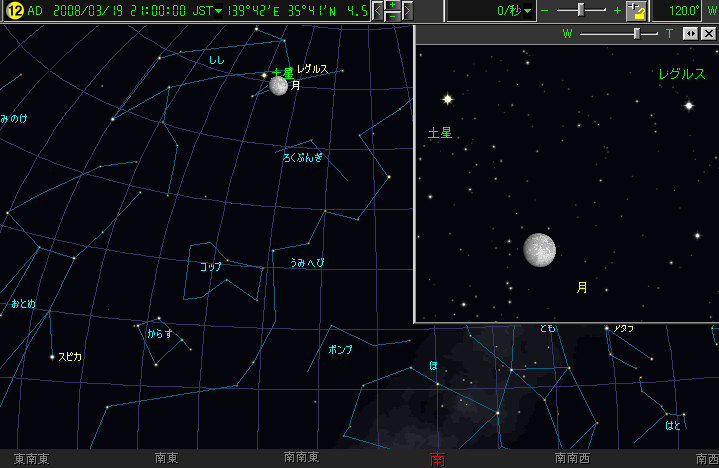Click the time step back arrow
This screenshot has height=468, width=719.
click(377, 11)
